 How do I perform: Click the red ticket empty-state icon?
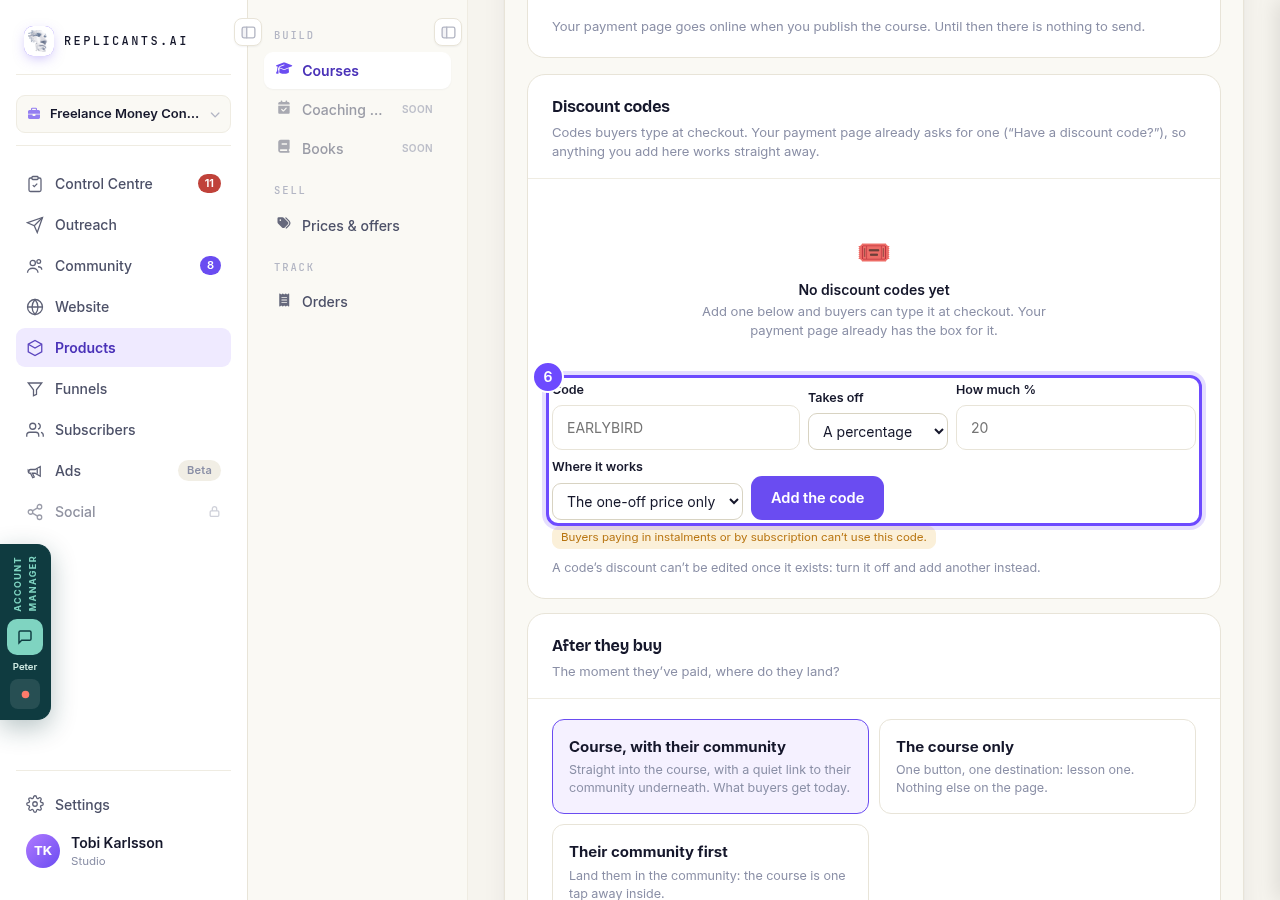[874, 253]
